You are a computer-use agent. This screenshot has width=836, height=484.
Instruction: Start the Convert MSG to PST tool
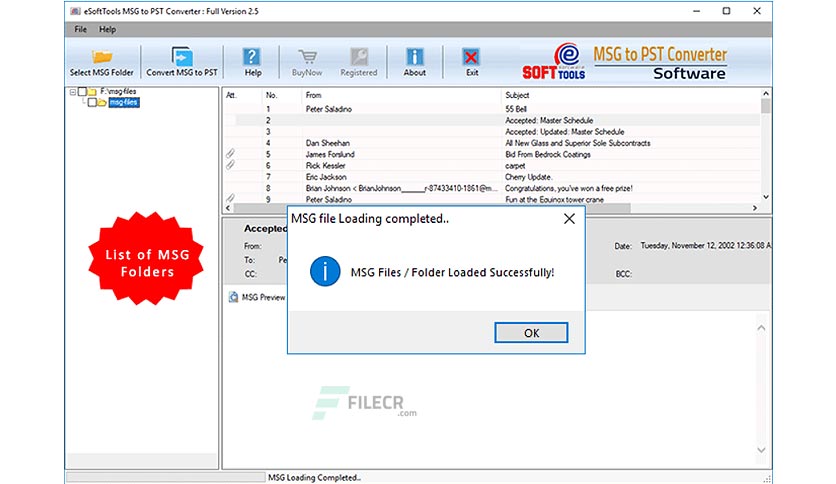[182, 62]
